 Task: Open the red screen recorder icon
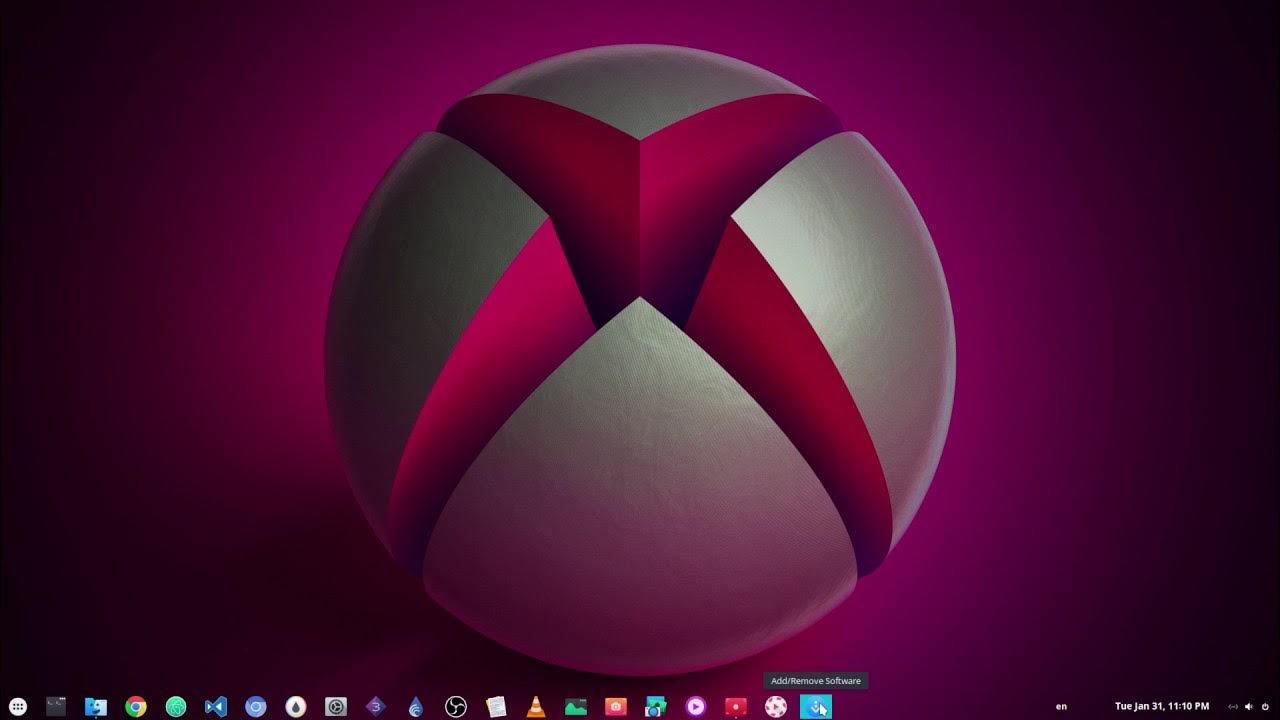(x=736, y=707)
